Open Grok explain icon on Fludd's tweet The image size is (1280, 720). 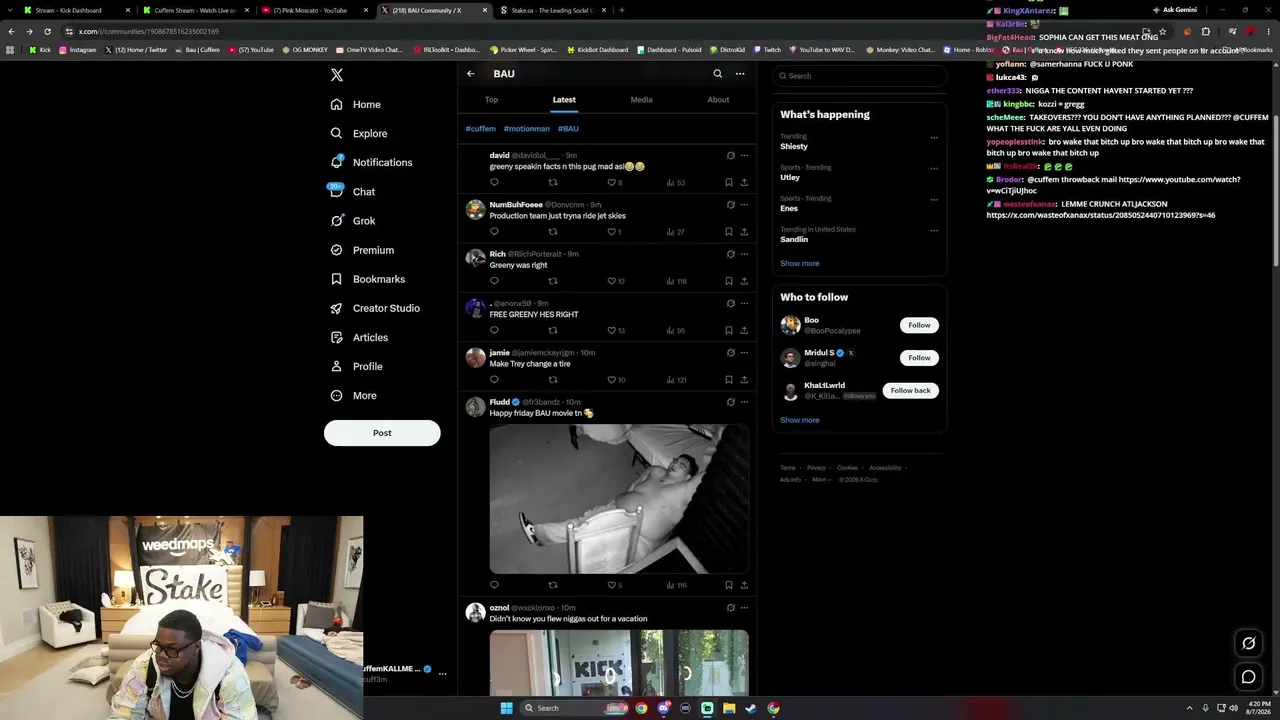pyautogui.click(x=730, y=402)
